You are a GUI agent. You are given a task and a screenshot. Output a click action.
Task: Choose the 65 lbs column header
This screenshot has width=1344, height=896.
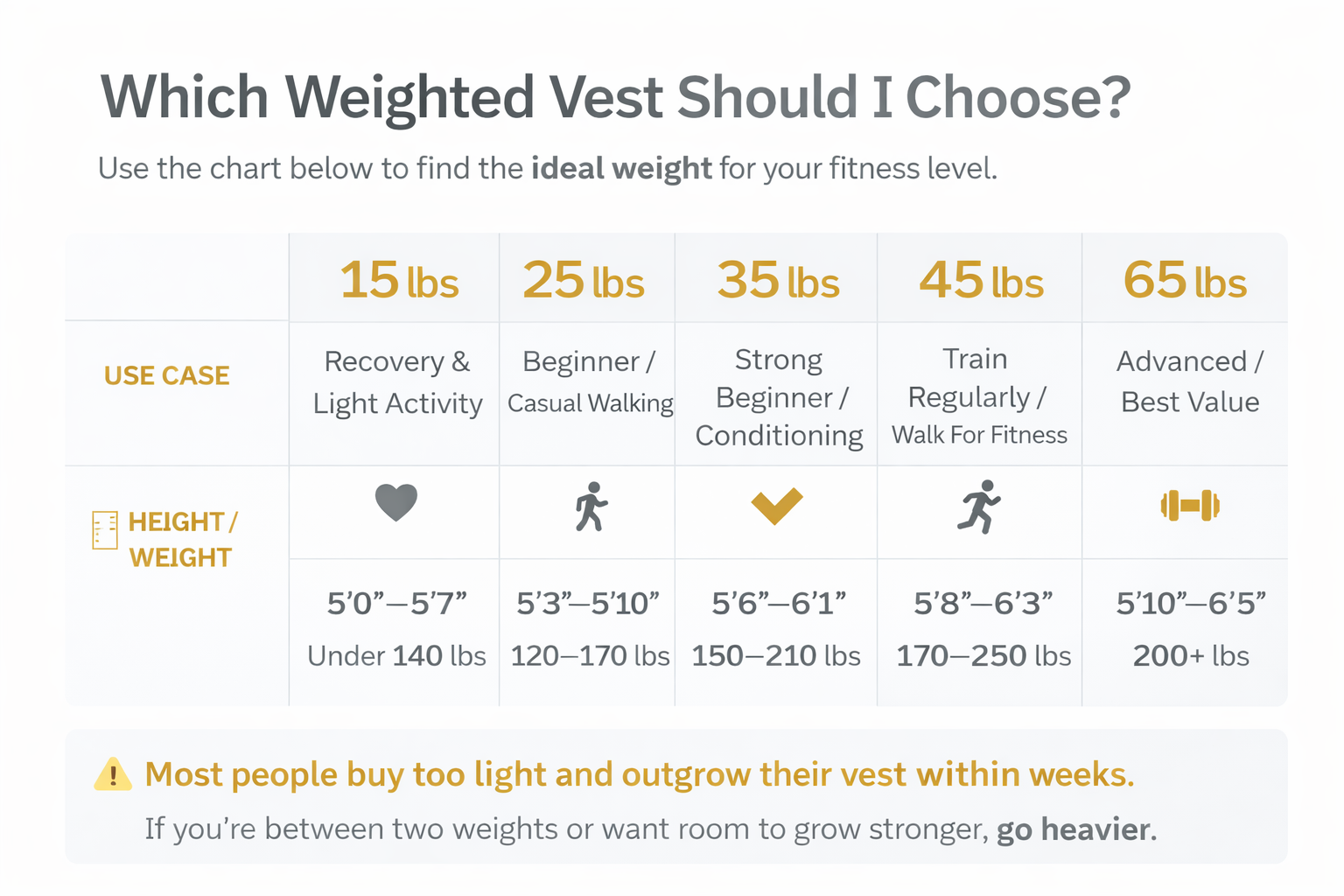coord(1185,281)
